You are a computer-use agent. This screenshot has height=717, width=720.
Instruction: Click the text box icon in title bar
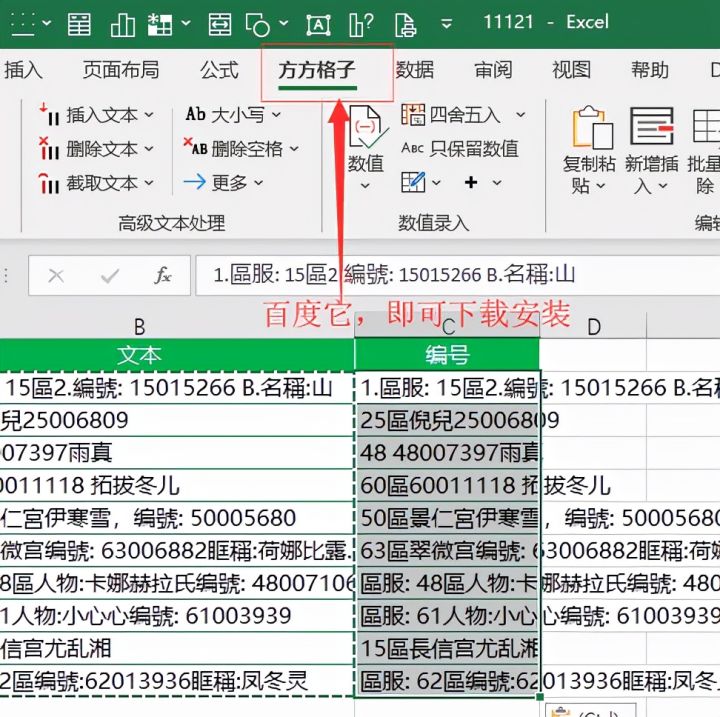318,24
